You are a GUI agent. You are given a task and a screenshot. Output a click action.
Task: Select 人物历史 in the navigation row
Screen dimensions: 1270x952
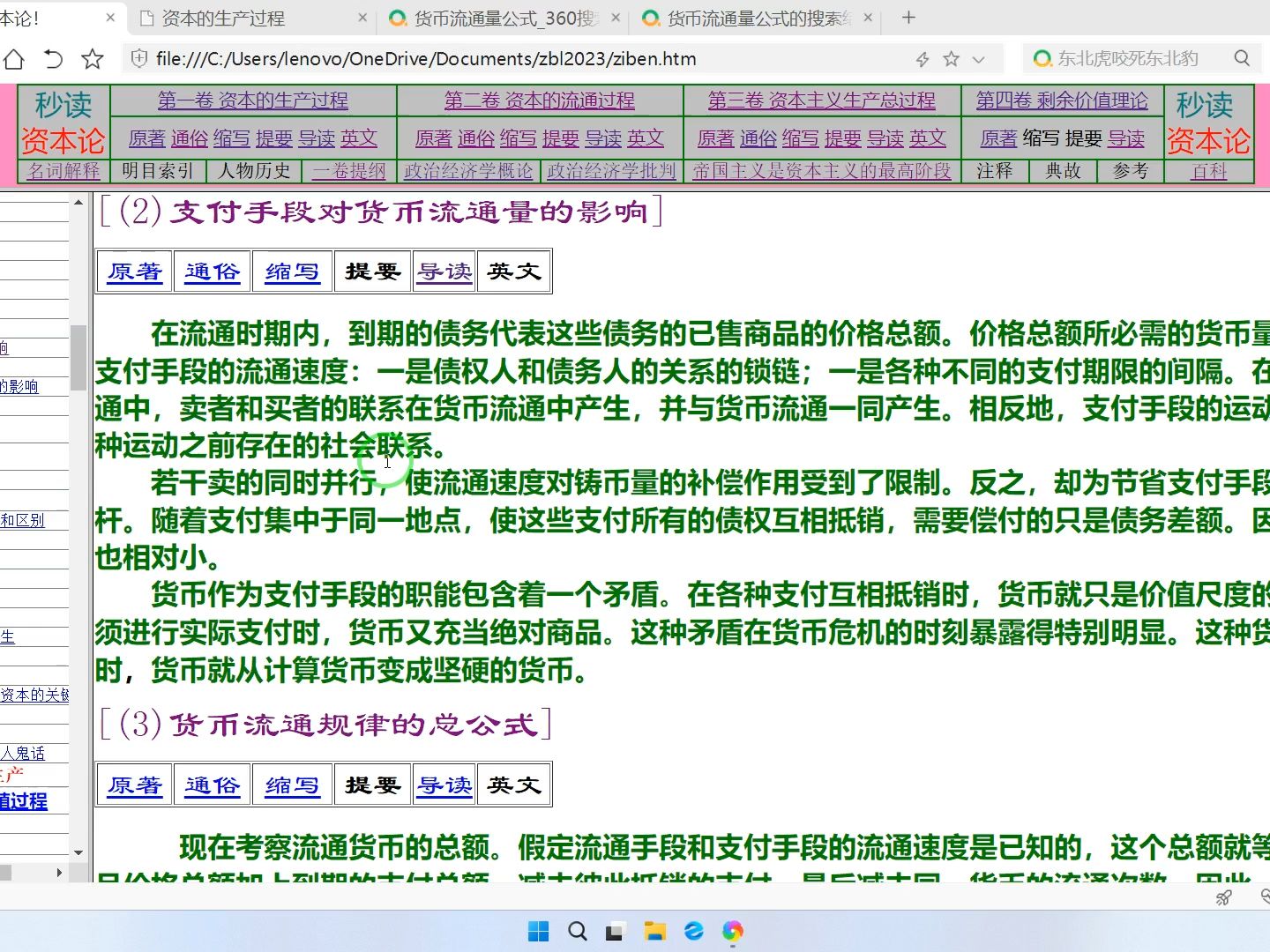254,171
